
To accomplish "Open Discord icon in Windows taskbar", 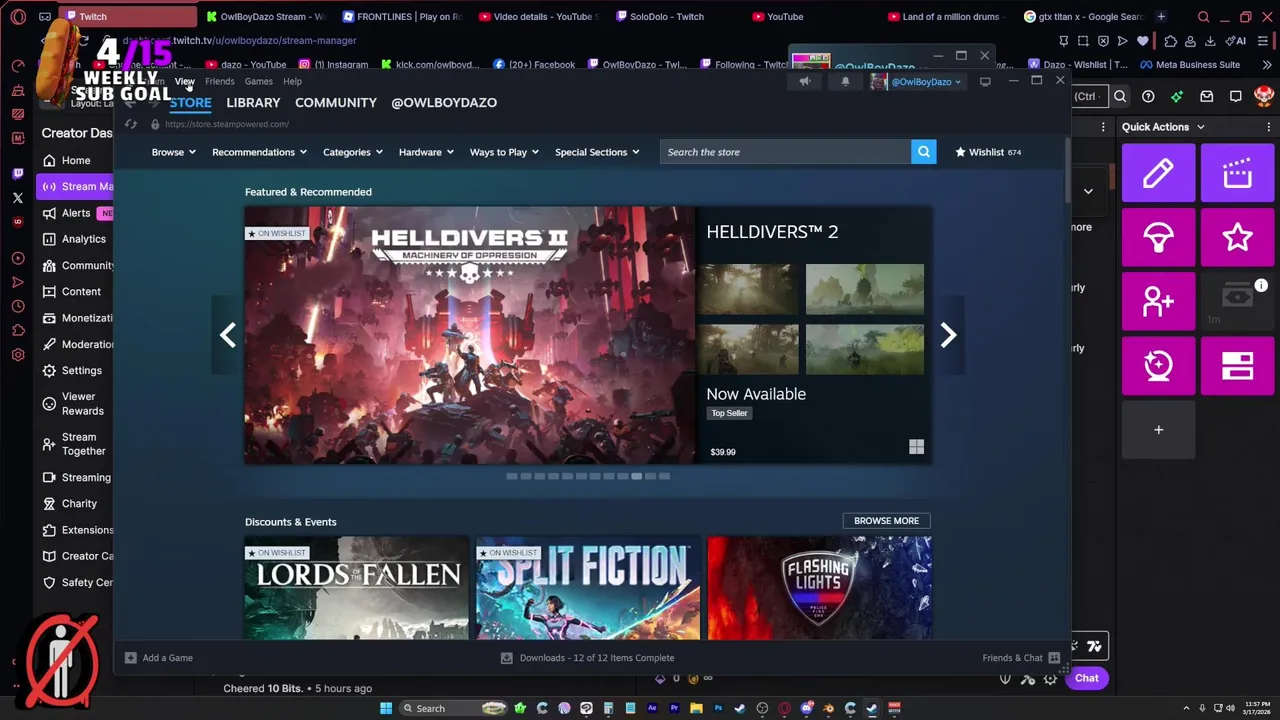I will 806,708.
